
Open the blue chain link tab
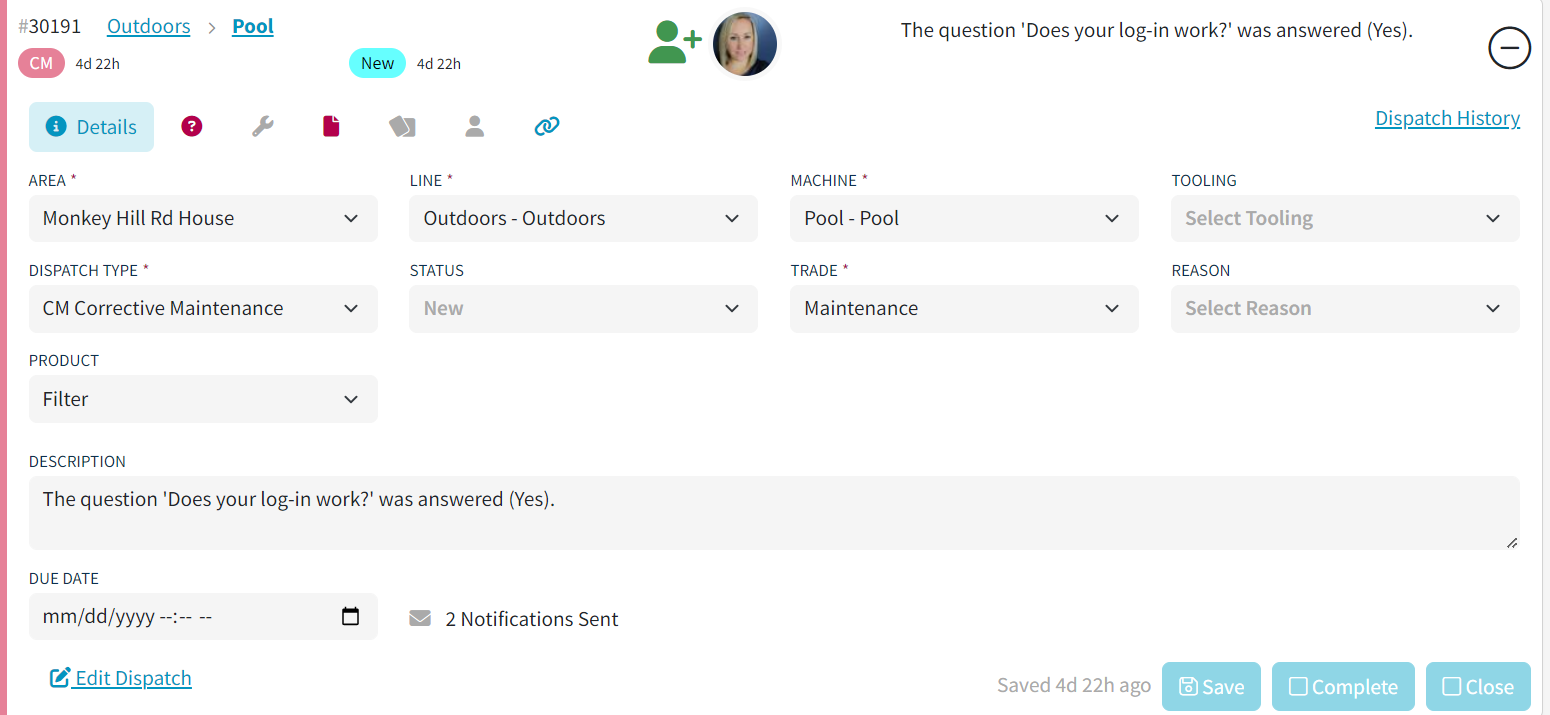tap(547, 126)
